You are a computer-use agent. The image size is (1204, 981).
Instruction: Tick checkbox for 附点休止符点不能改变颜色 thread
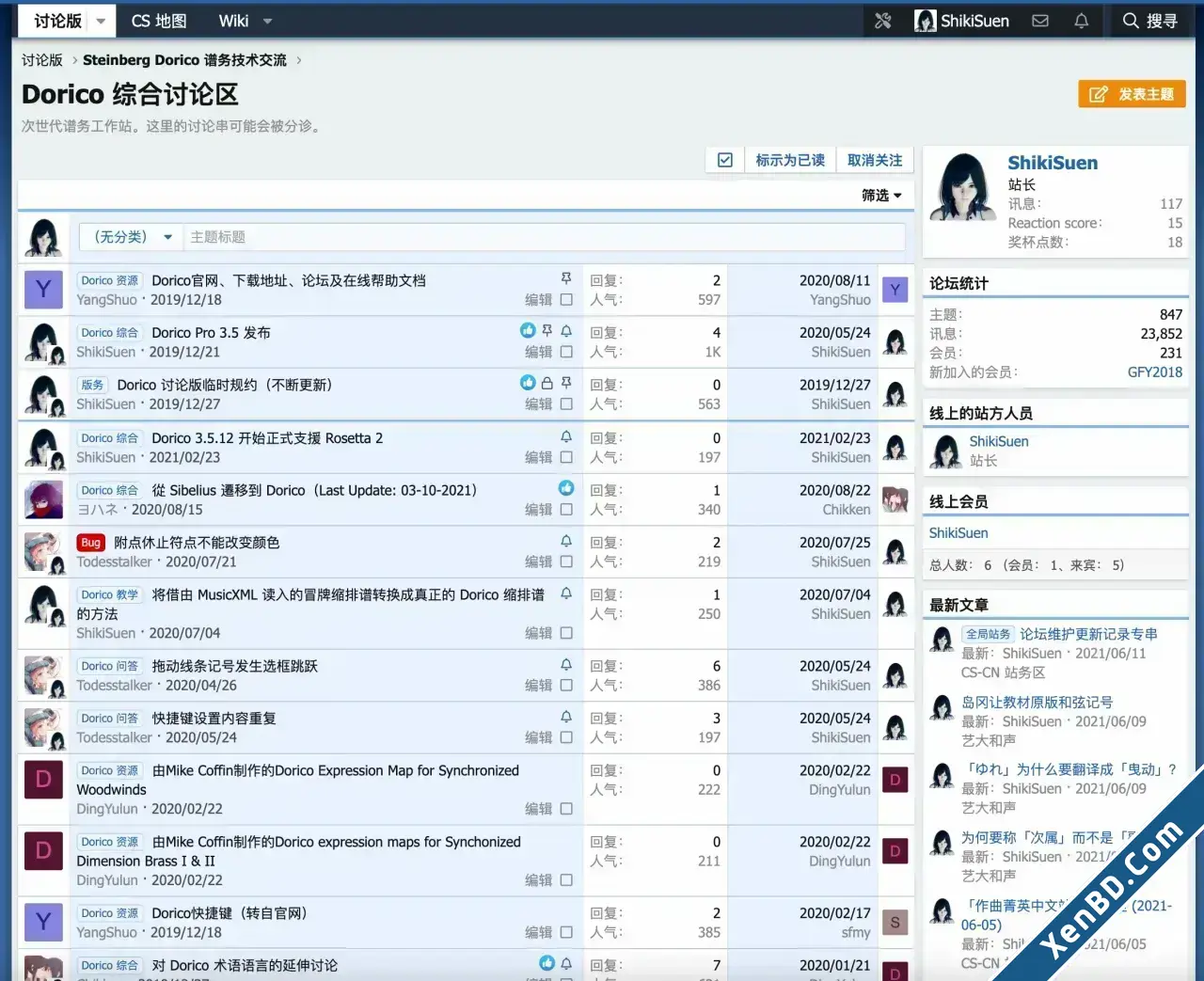click(566, 562)
